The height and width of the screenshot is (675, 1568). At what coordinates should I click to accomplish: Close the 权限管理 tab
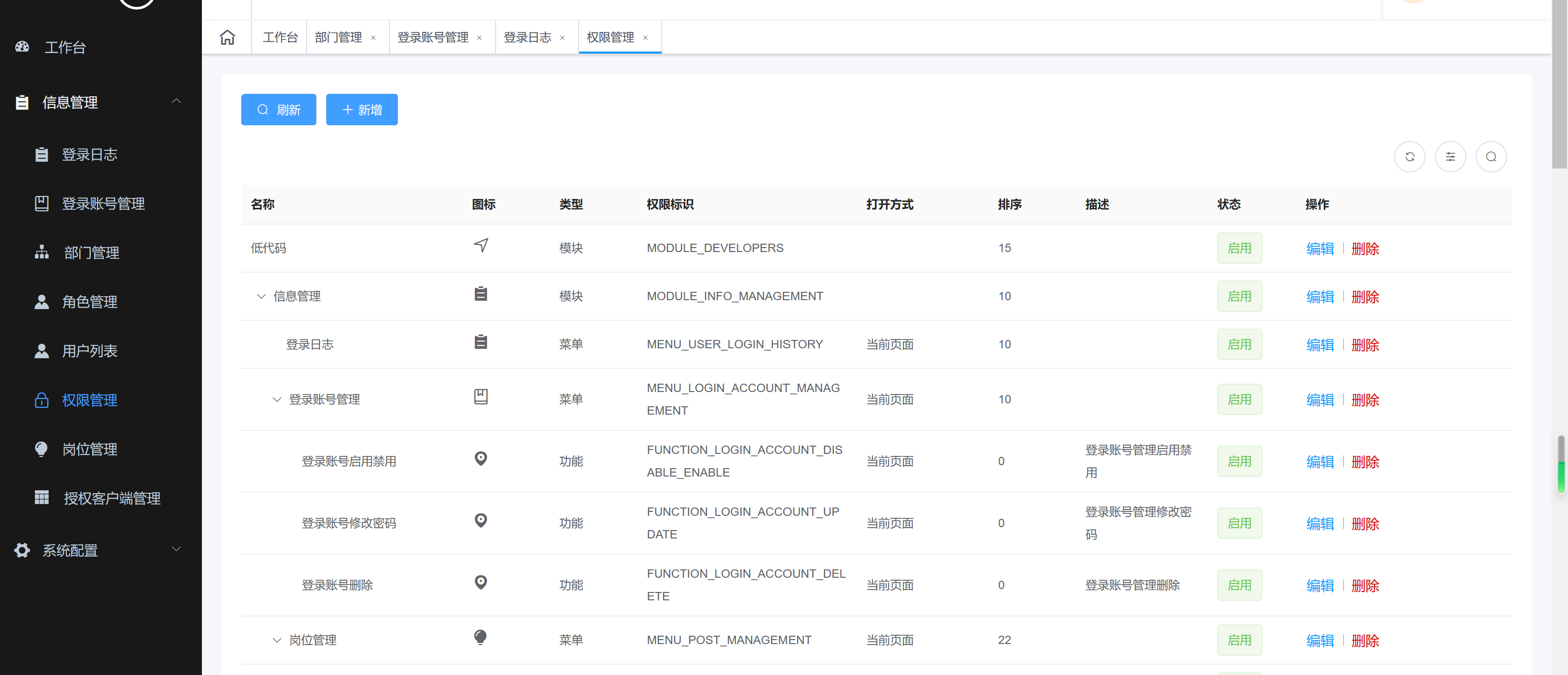coord(645,38)
